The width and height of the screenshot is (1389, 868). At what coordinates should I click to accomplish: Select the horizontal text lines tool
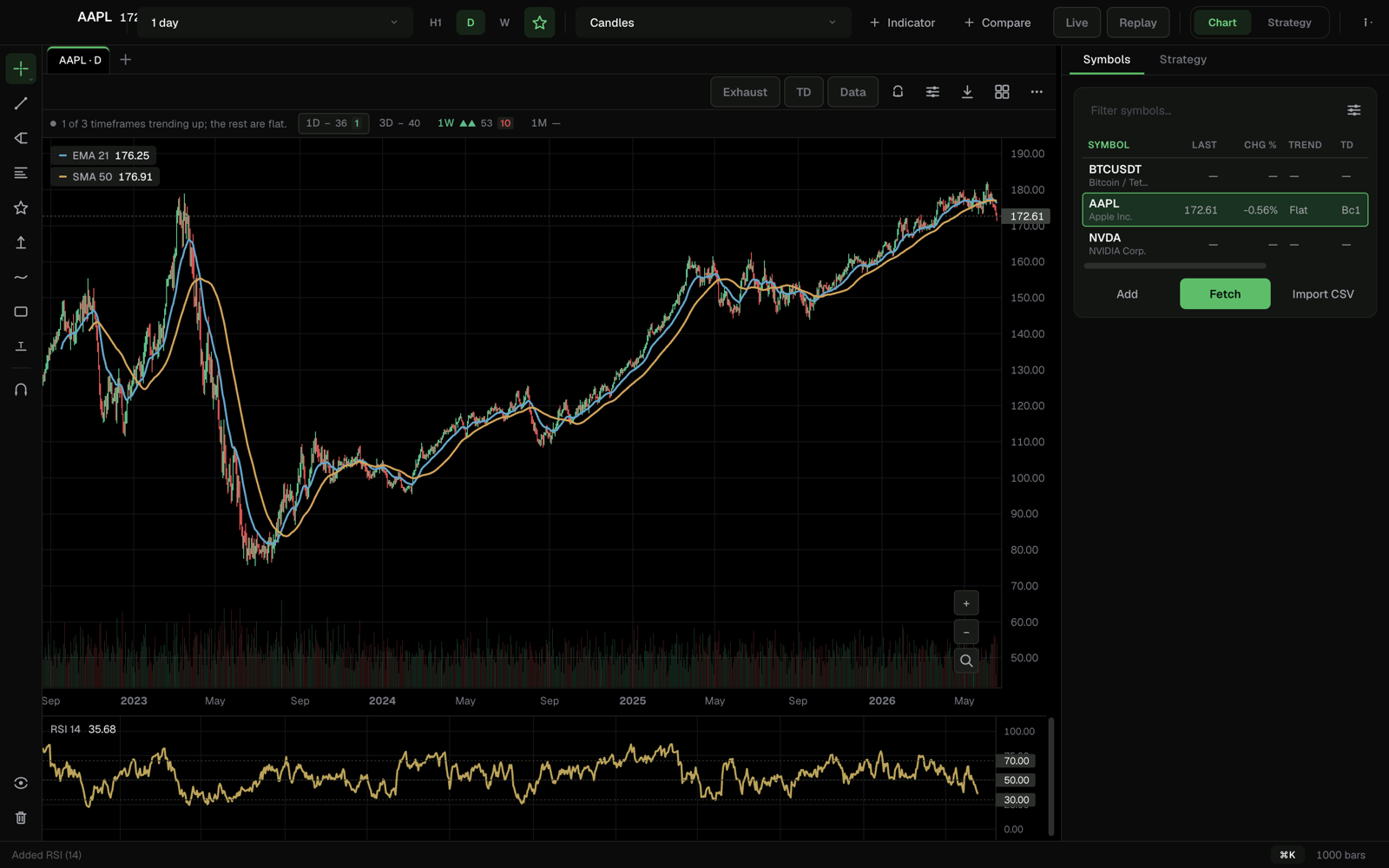coord(21,173)
